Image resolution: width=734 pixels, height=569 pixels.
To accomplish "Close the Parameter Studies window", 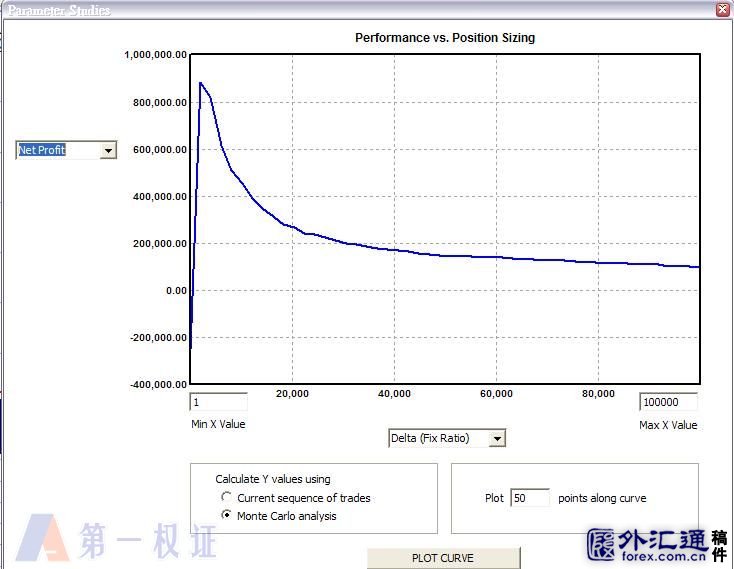I will tap(723, 9).
